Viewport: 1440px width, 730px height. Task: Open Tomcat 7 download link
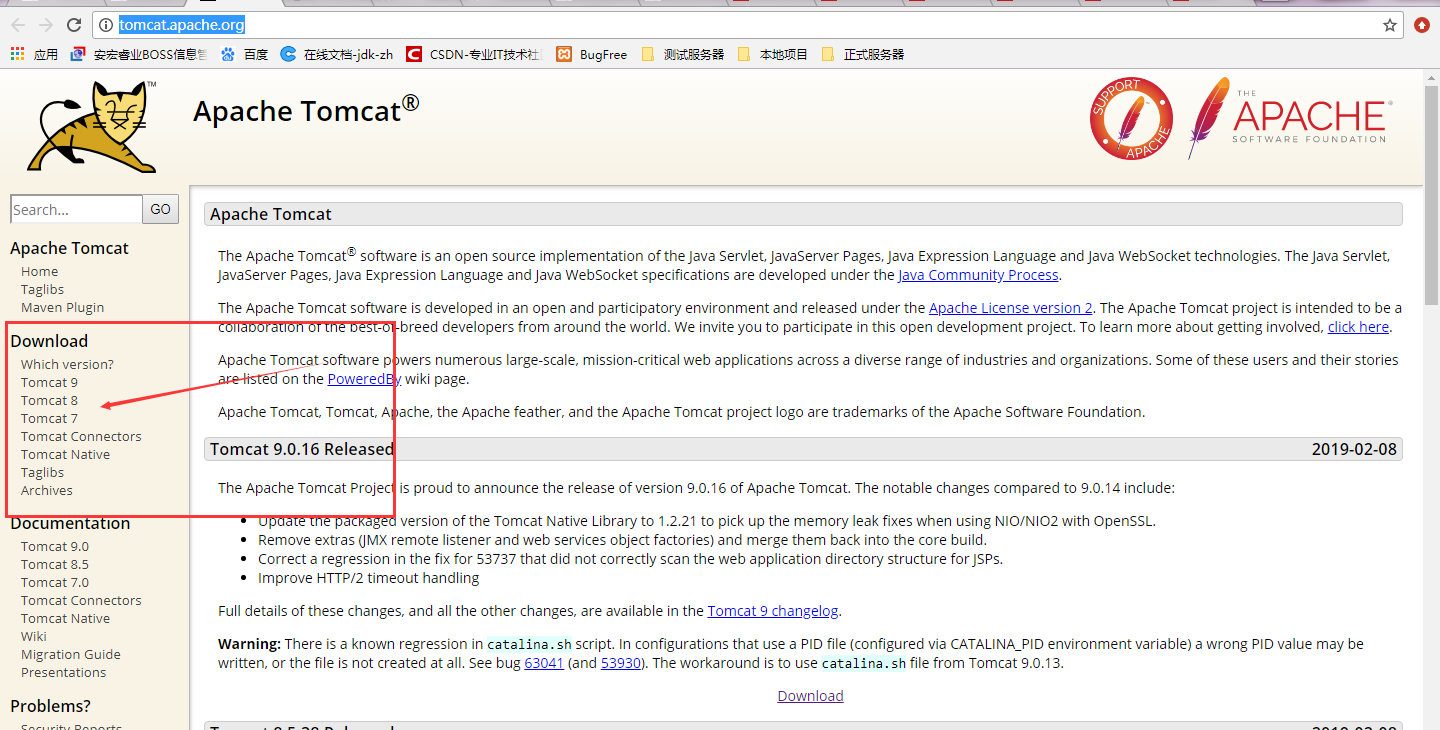pos(49,418)
